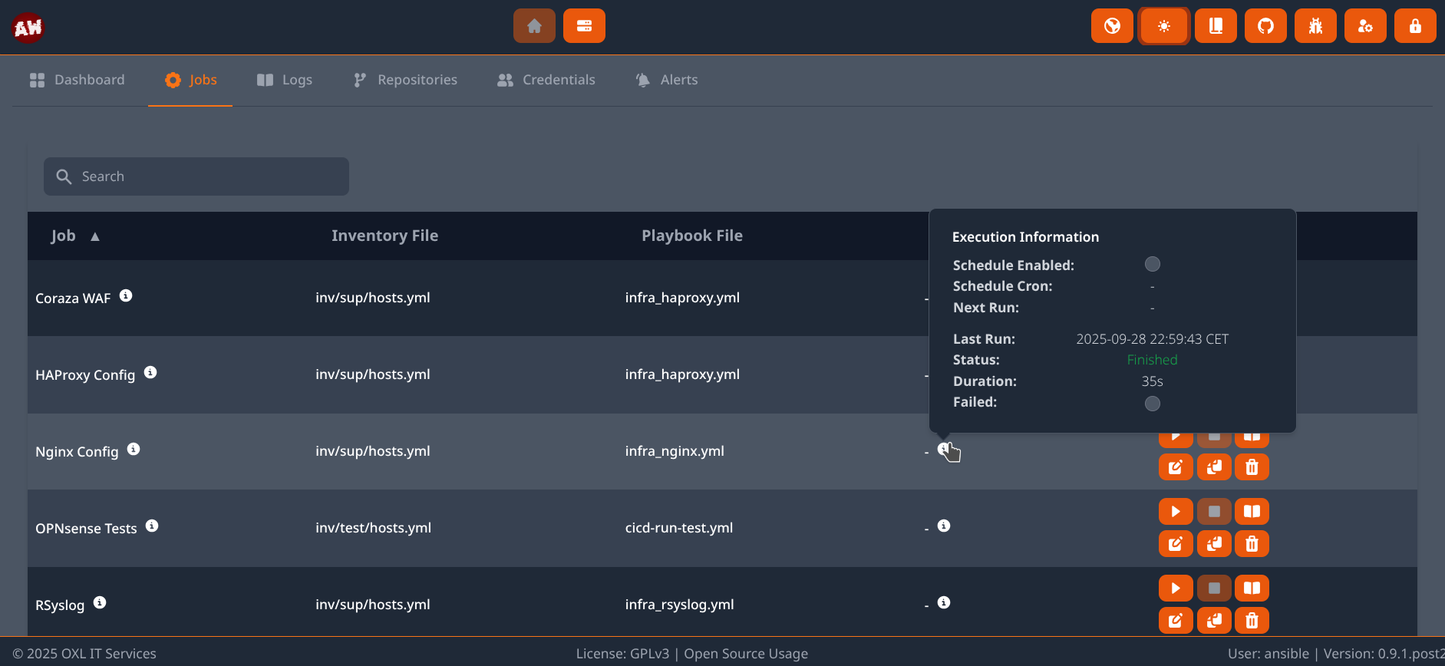Viewport: 1445px width, 666px height.
Task: Report a bug via the bug icon
Action: 1315,25
